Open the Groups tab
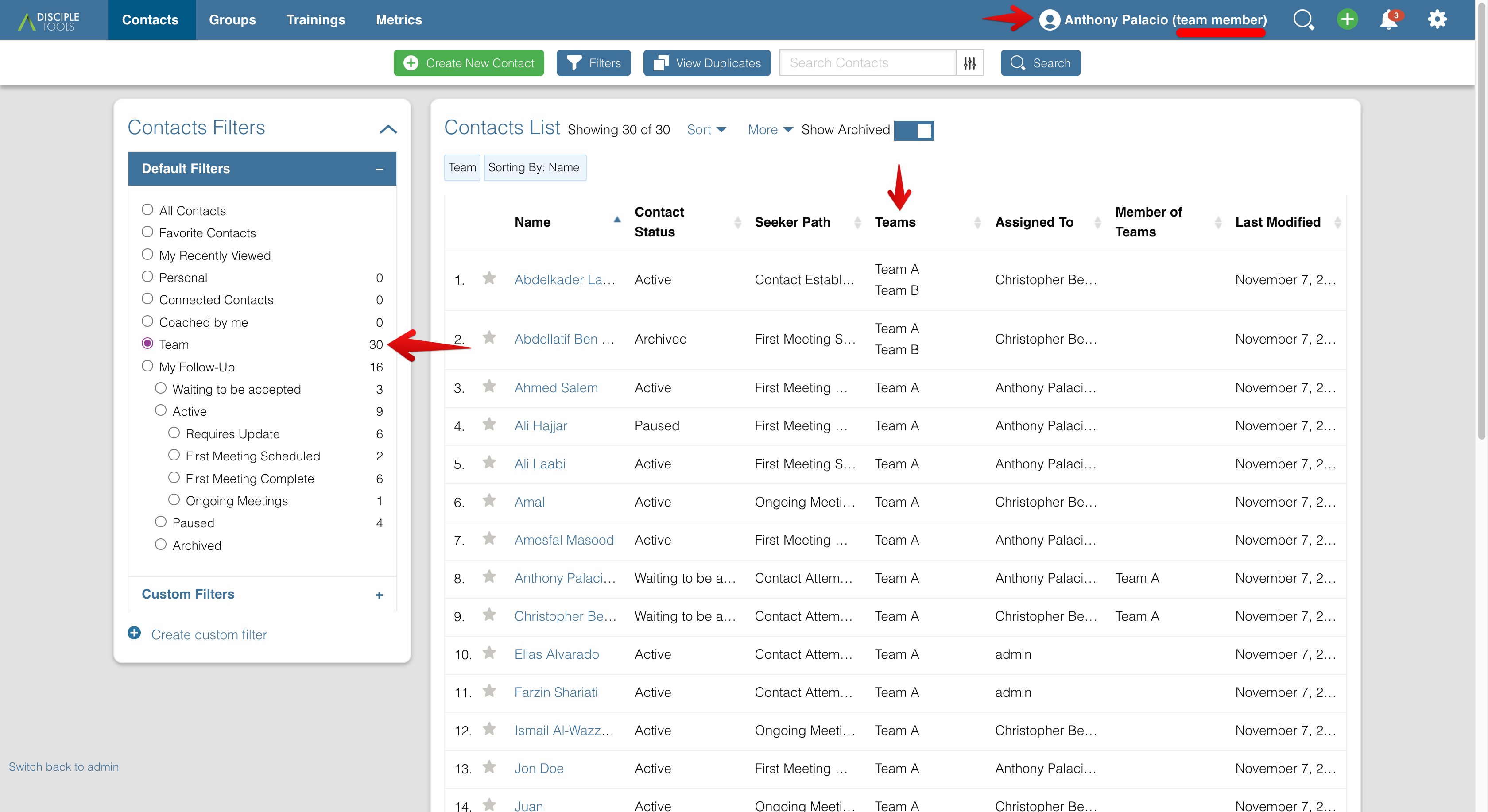This screenshot has height=812, width=1488. (232, 19)
